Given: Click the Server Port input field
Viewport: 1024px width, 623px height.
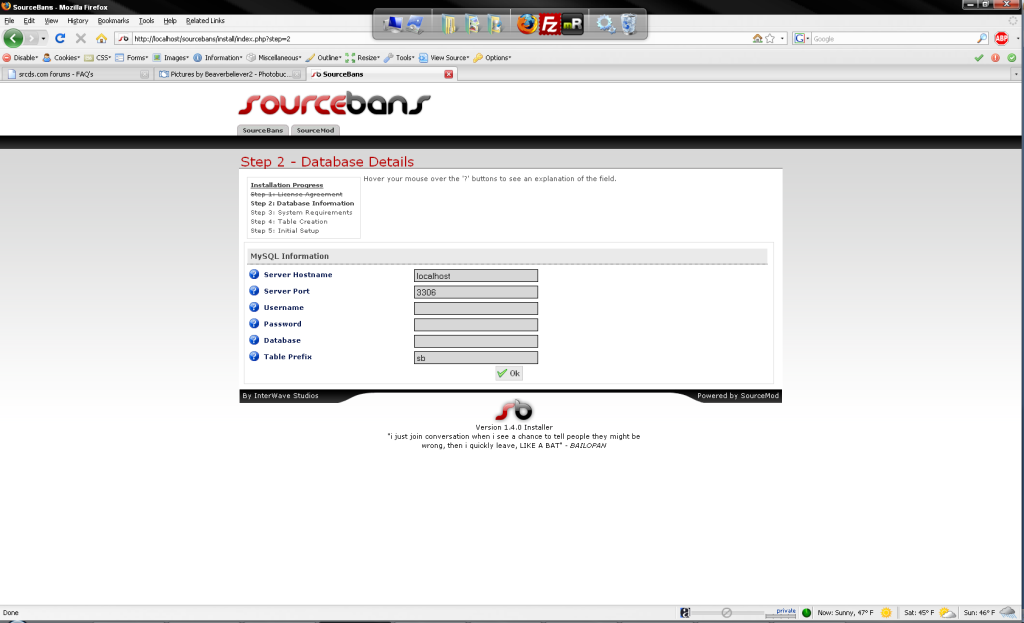Looking at the screenshot, I should [476, 292].
